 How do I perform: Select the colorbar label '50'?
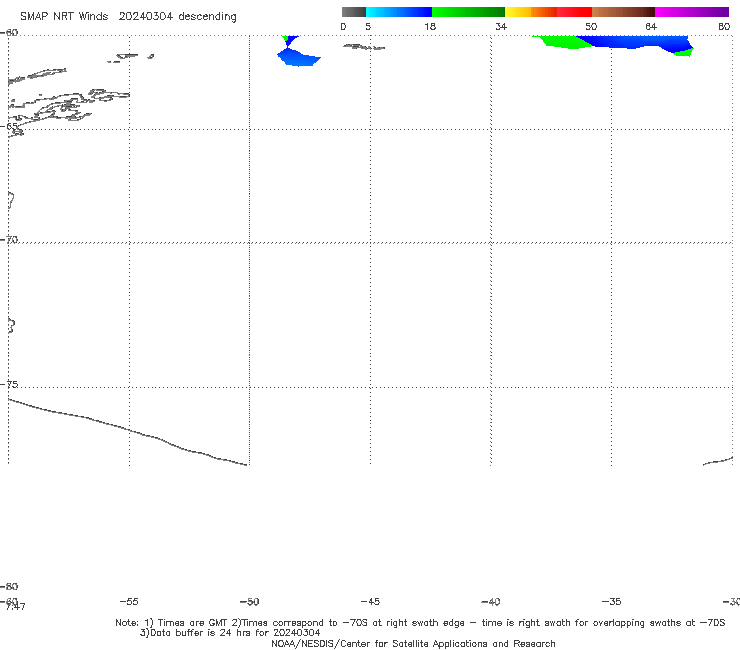pyautogui.click(x=591, y=27)
